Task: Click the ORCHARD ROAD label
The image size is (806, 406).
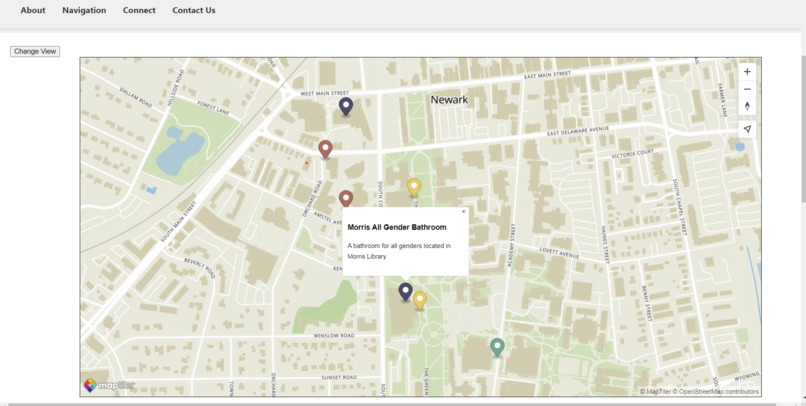Action: [x=312, y=197]
